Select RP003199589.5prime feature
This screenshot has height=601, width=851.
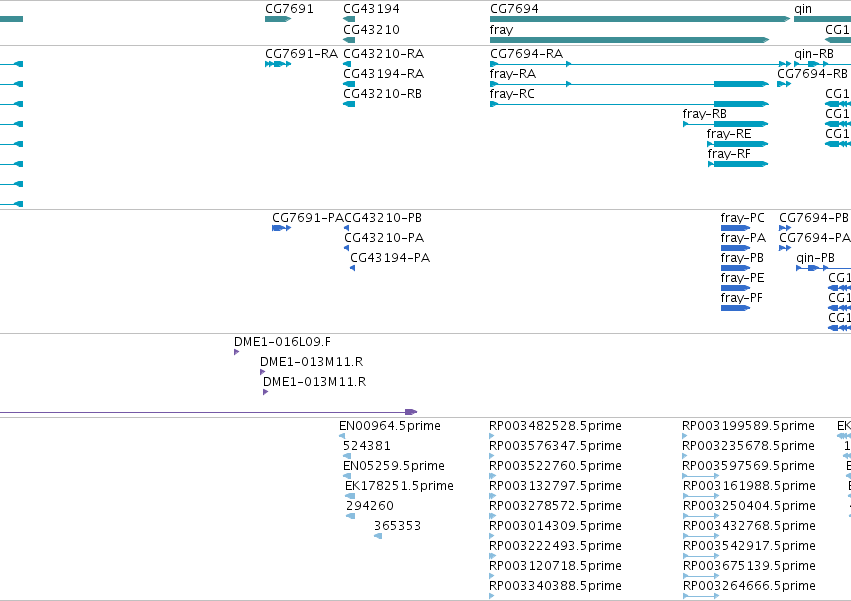(685, 436)
